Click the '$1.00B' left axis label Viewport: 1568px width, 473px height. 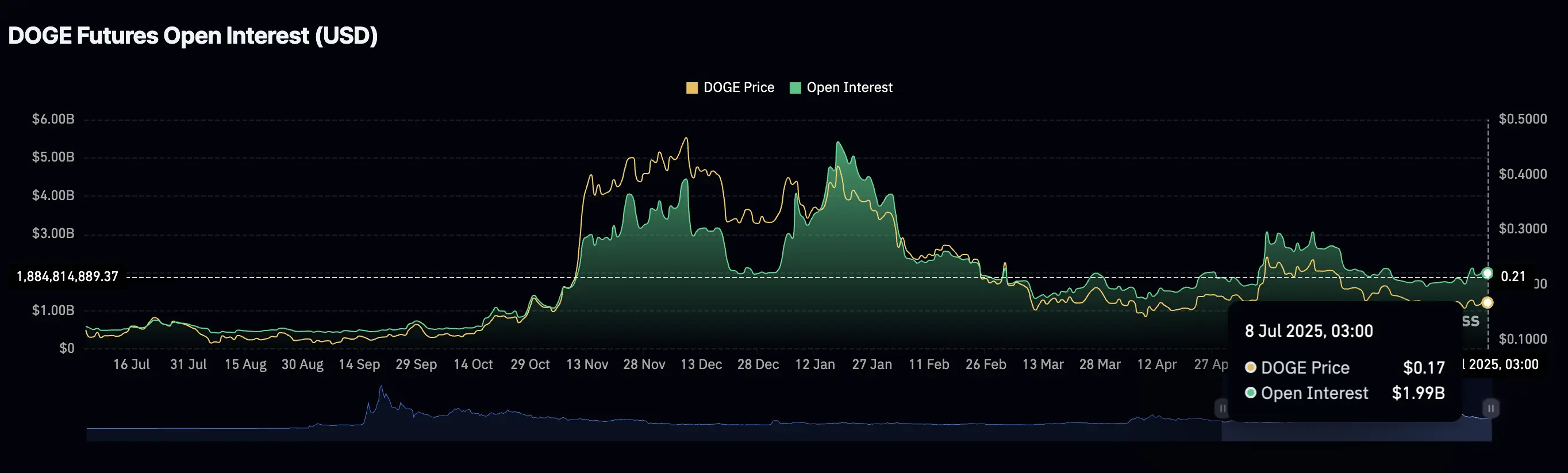pos(53,310)
